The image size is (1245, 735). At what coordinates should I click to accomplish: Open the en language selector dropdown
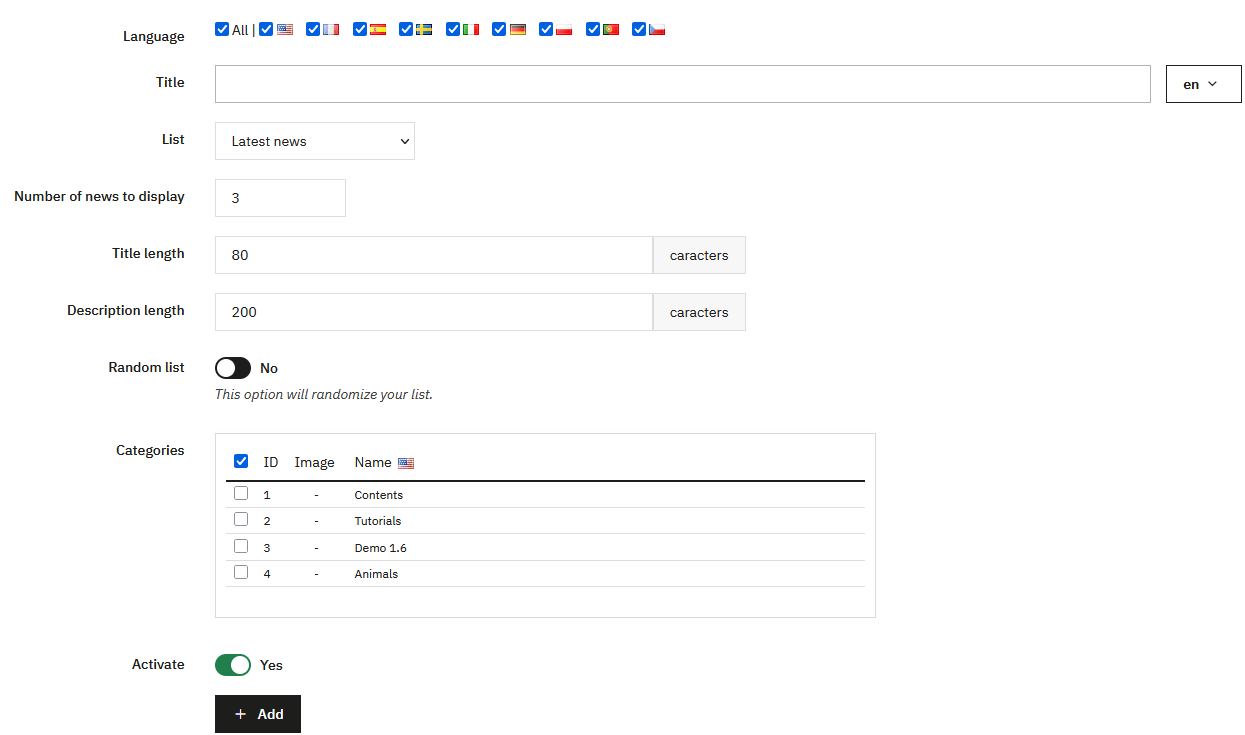1203,84
